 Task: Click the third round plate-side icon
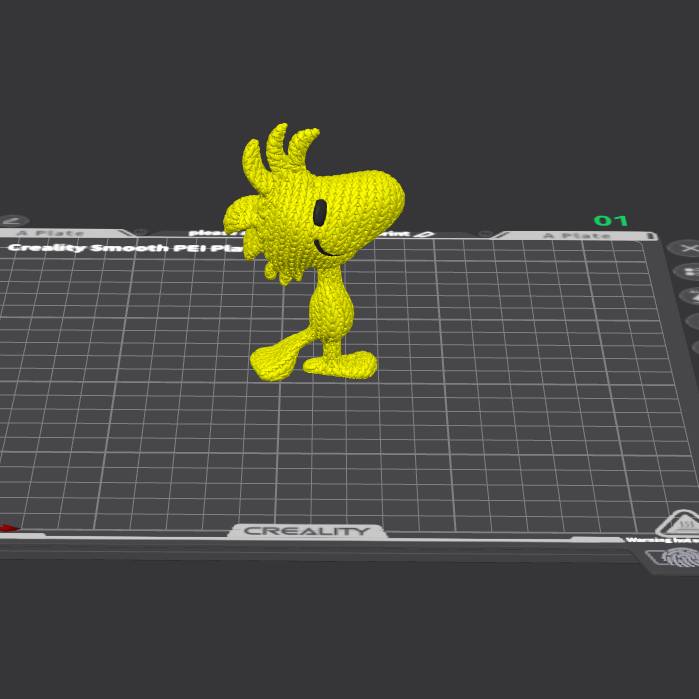click(x=690, y=295)
